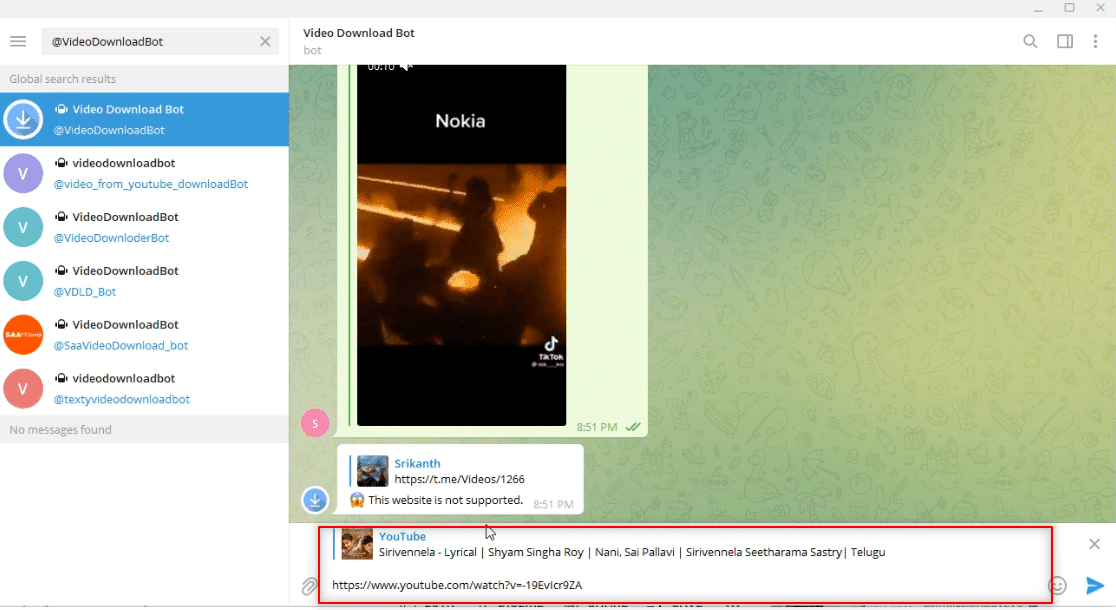1116x610 pixels.
Task: Dismiss the YouTube link preview
Action: coord(1095,544)
